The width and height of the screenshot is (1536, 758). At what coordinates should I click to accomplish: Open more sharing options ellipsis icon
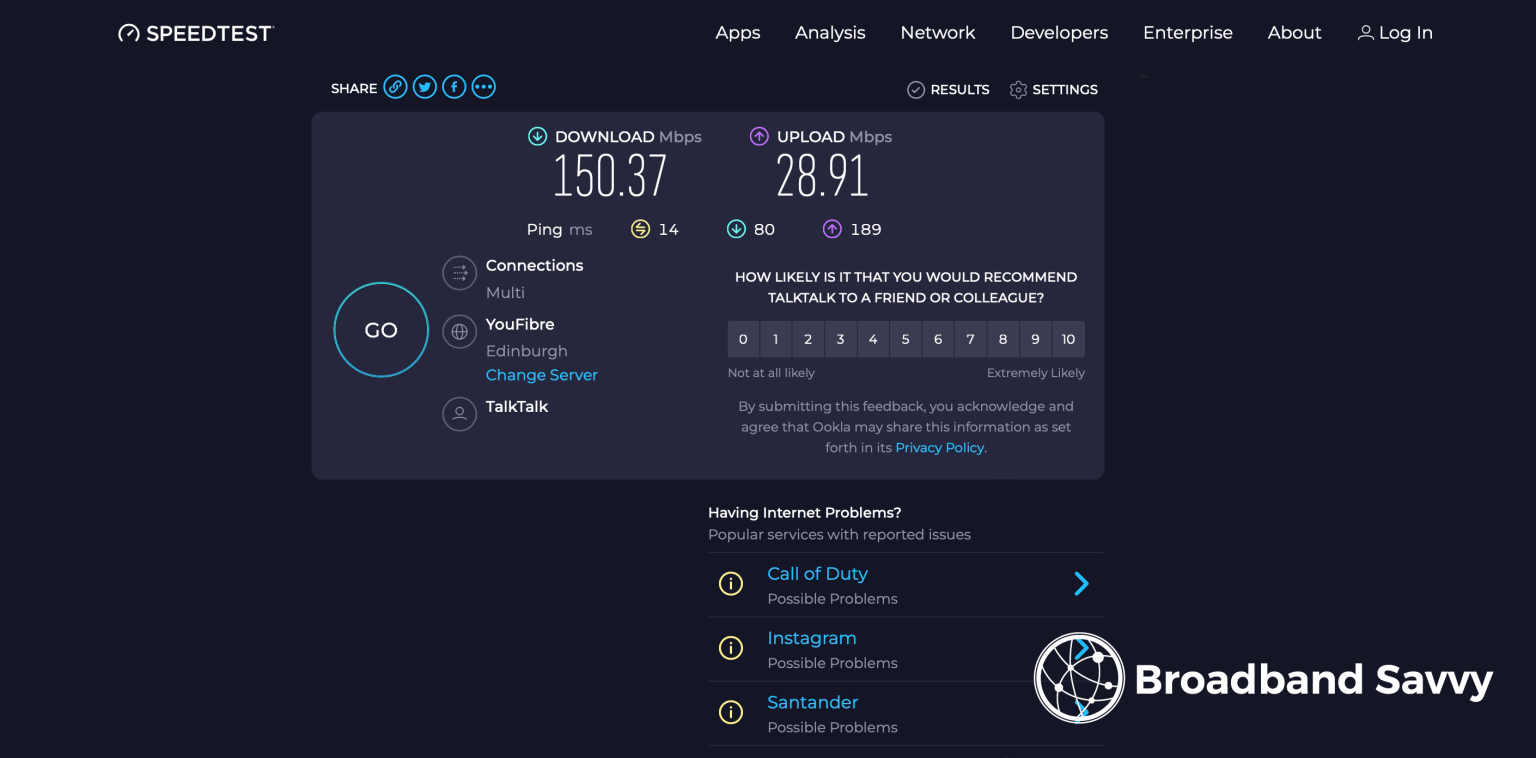pyautogui.click(x=483, y=86)
